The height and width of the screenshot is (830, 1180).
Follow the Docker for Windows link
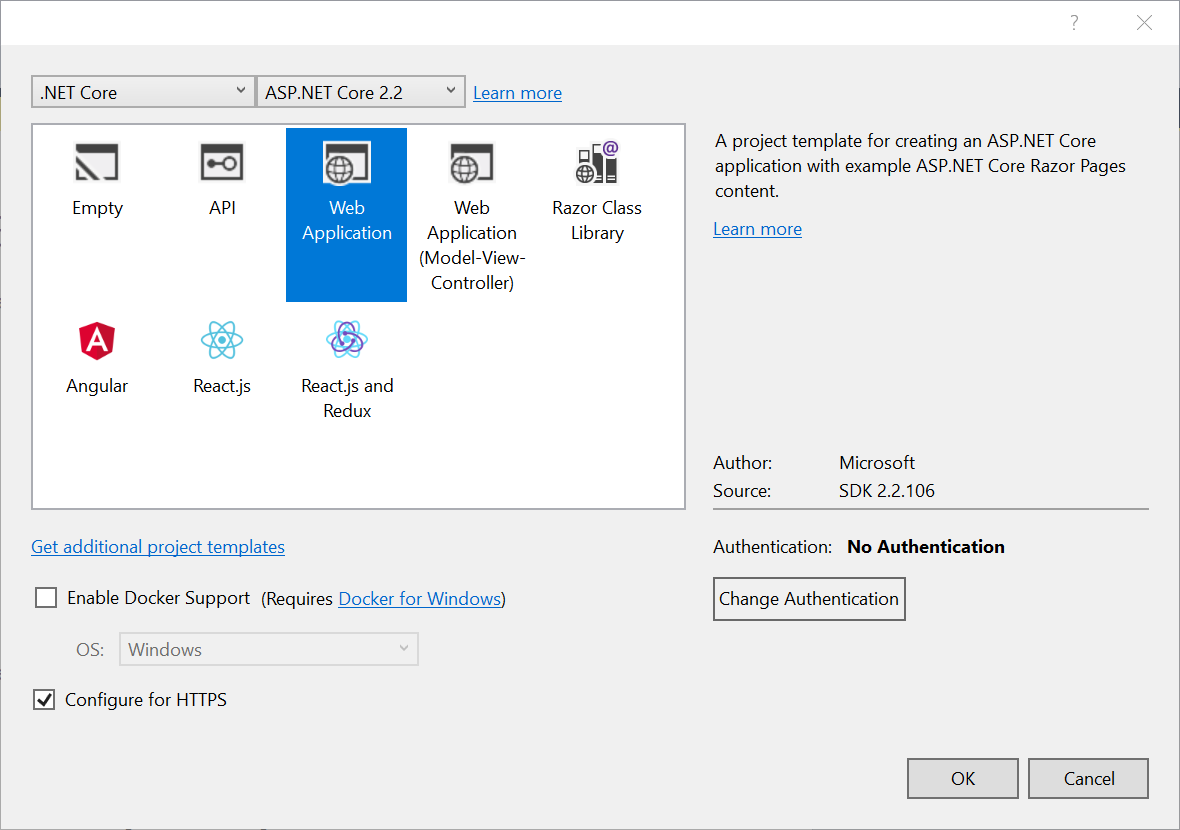[420, 598]
